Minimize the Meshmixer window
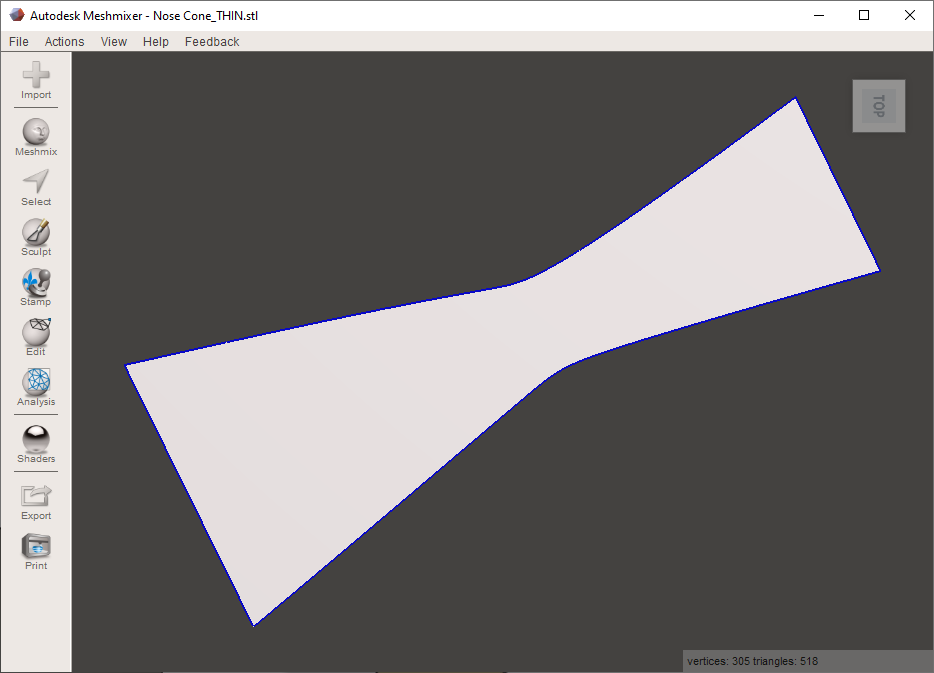Image resolution: width=934 pixels, height=673 pixels. [819, 15]
